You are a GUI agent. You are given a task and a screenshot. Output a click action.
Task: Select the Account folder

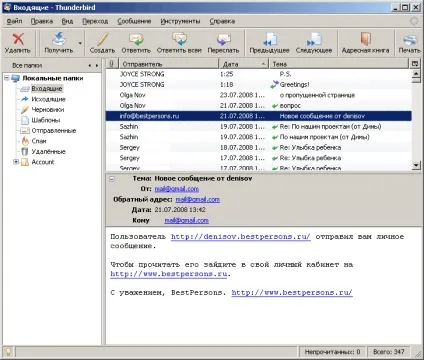click(43, 162)
